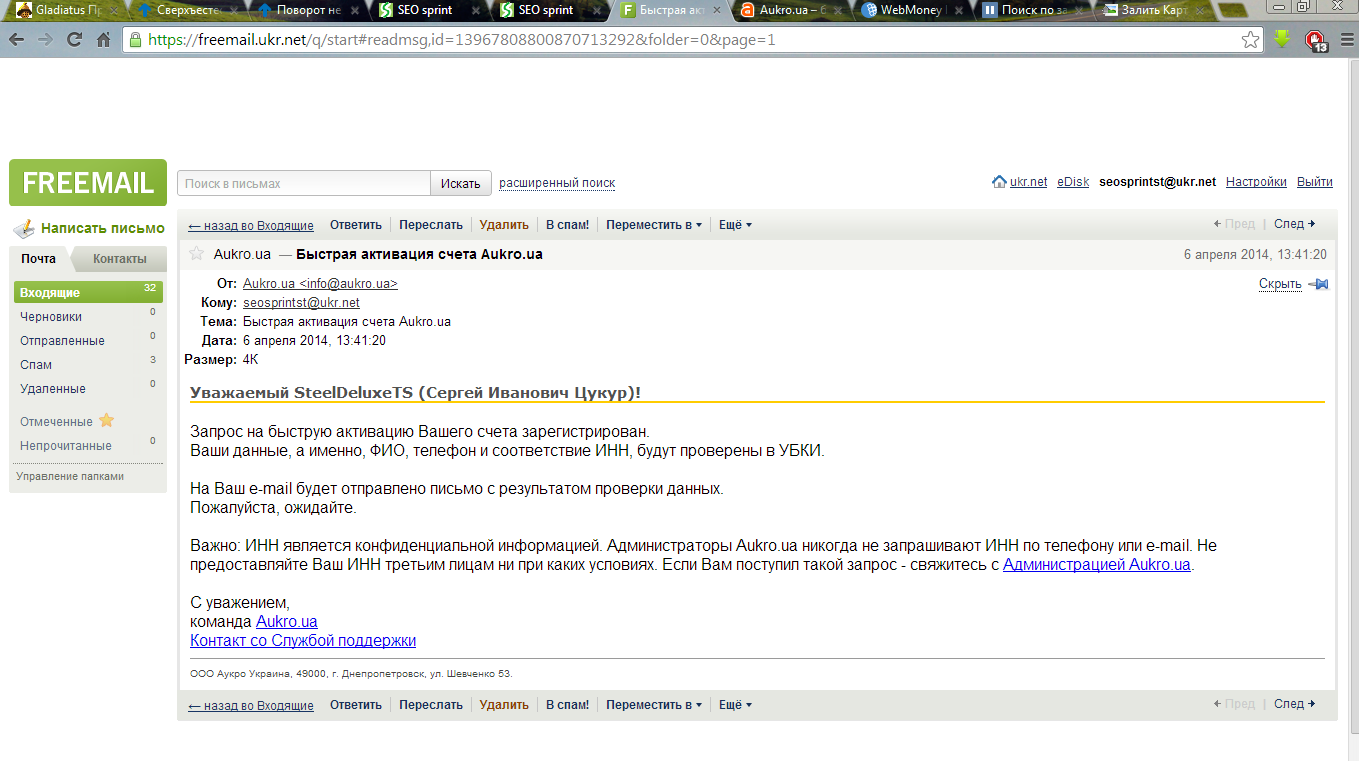
Task: Switch to the Поиск по за browser tab
Action: point(1031,10)
